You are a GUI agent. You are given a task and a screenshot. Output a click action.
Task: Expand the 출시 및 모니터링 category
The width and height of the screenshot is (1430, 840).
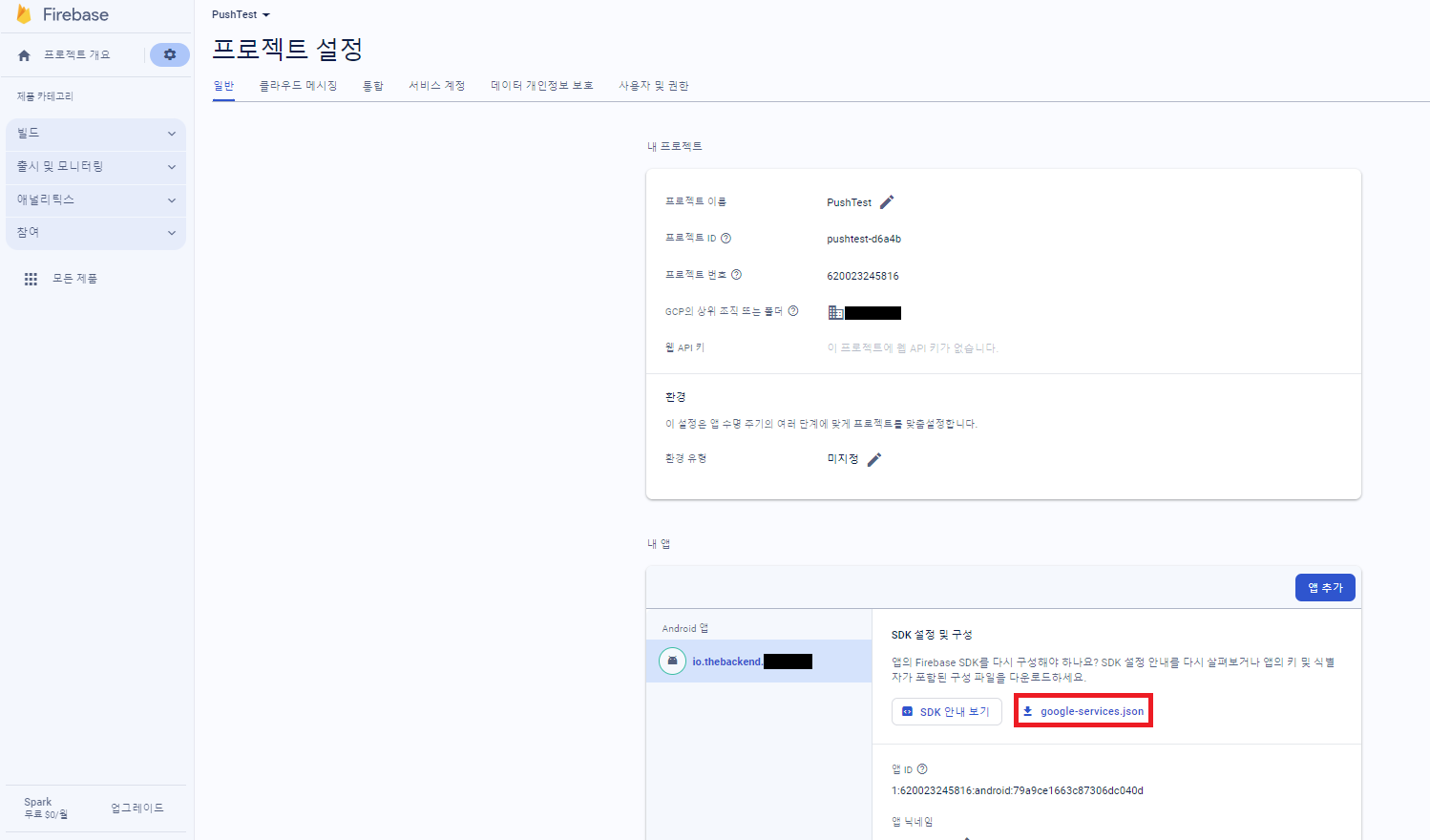point(95,167)
